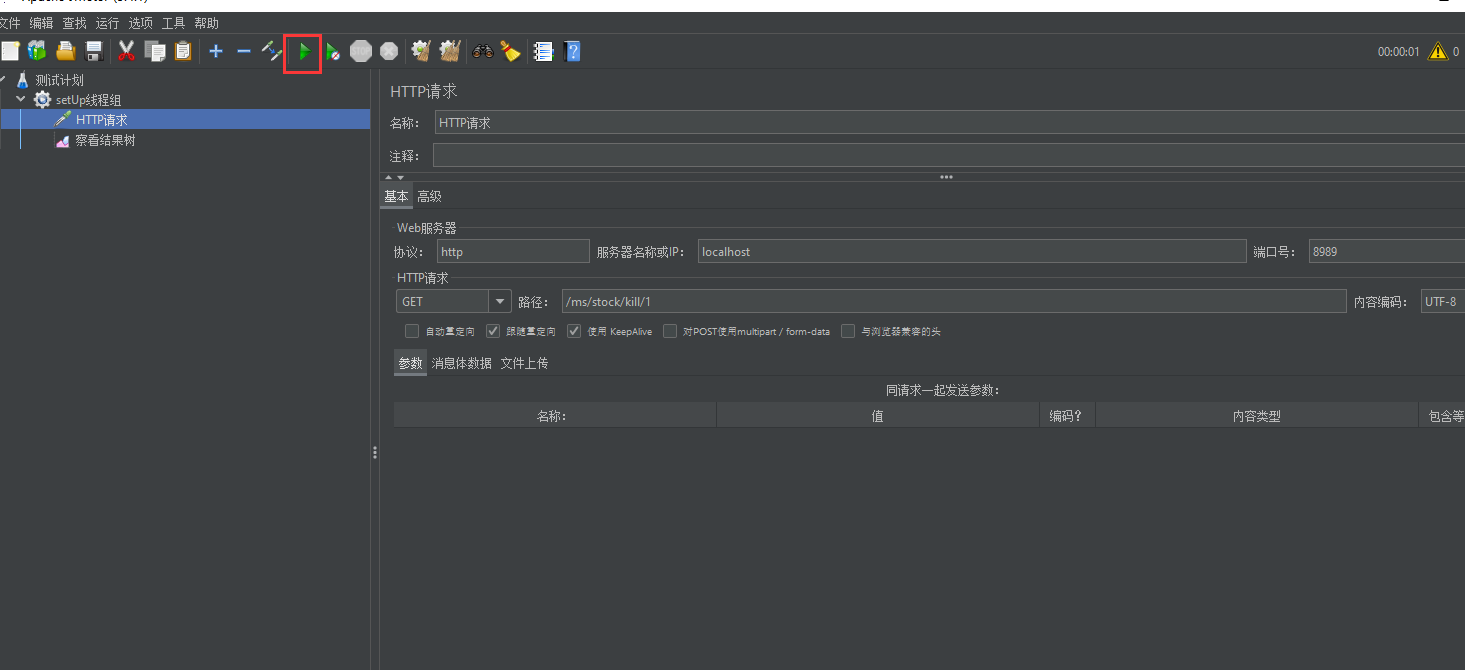1465x670 pixels.
Task: Click the vertical splitter handle between the panels
Action: pyautogui.click(x=375, y=452)
